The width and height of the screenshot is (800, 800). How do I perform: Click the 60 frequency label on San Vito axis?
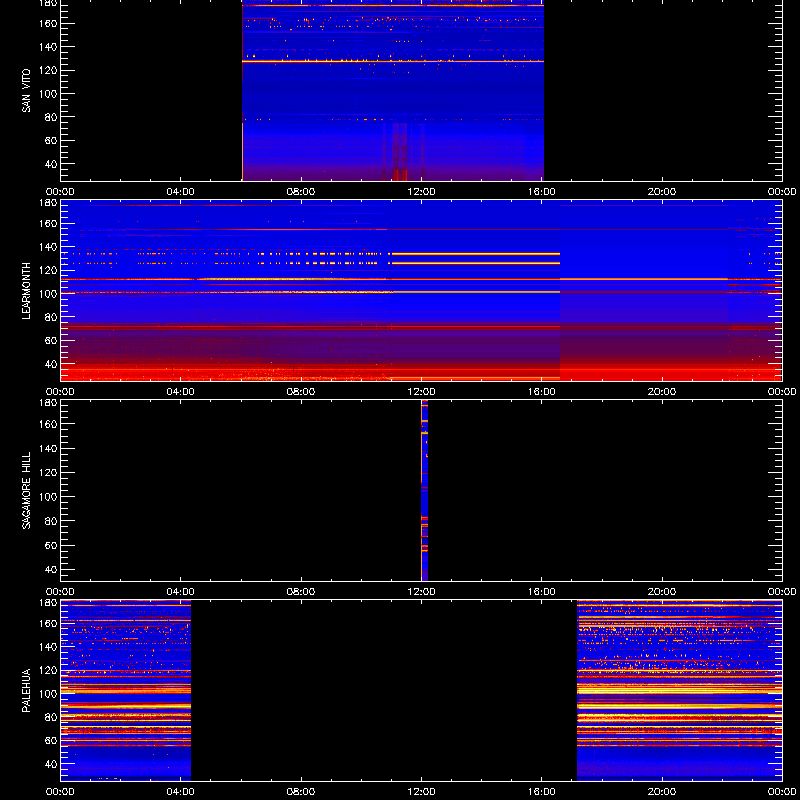click(x=51, y=141)
